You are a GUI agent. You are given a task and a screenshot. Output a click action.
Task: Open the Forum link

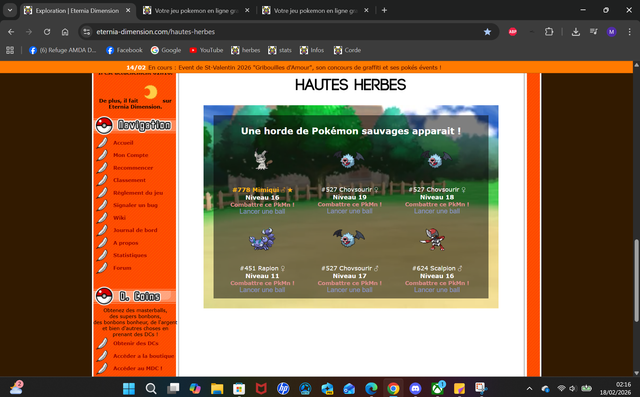coord(122,268)
